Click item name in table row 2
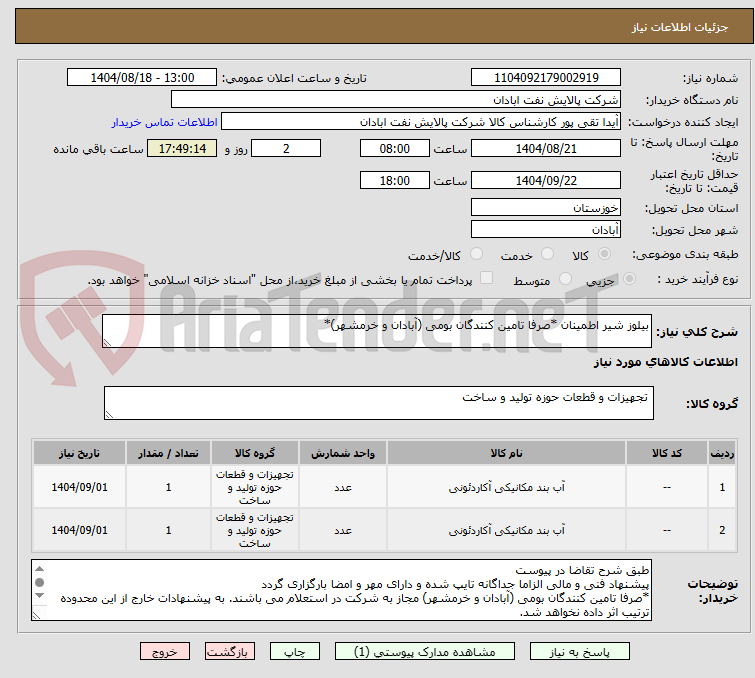Image resolution: width=755 pixels, height=678 pixels. [507, 530]
